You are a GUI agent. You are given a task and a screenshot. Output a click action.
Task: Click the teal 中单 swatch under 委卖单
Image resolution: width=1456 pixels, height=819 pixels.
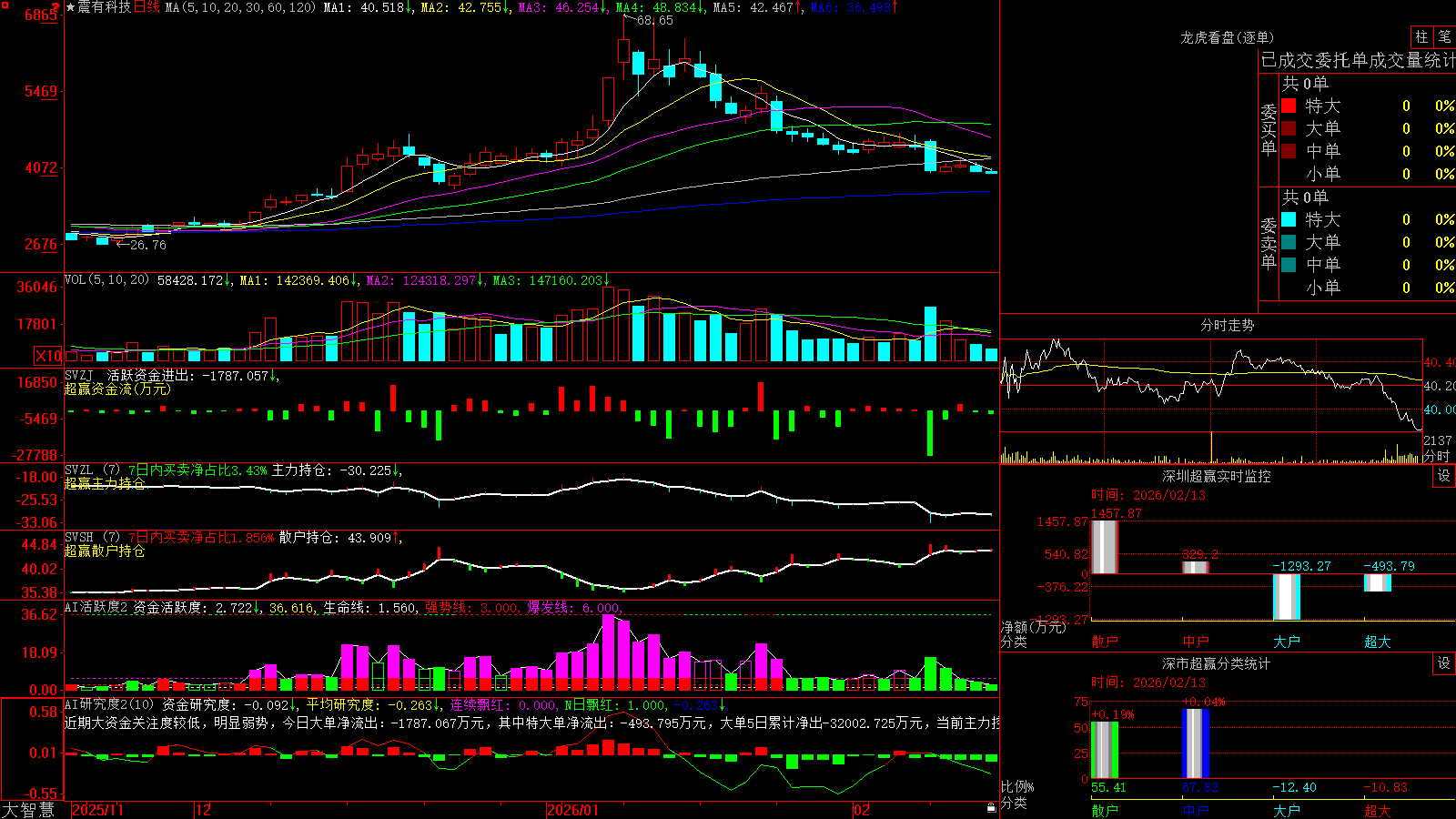1289,265
